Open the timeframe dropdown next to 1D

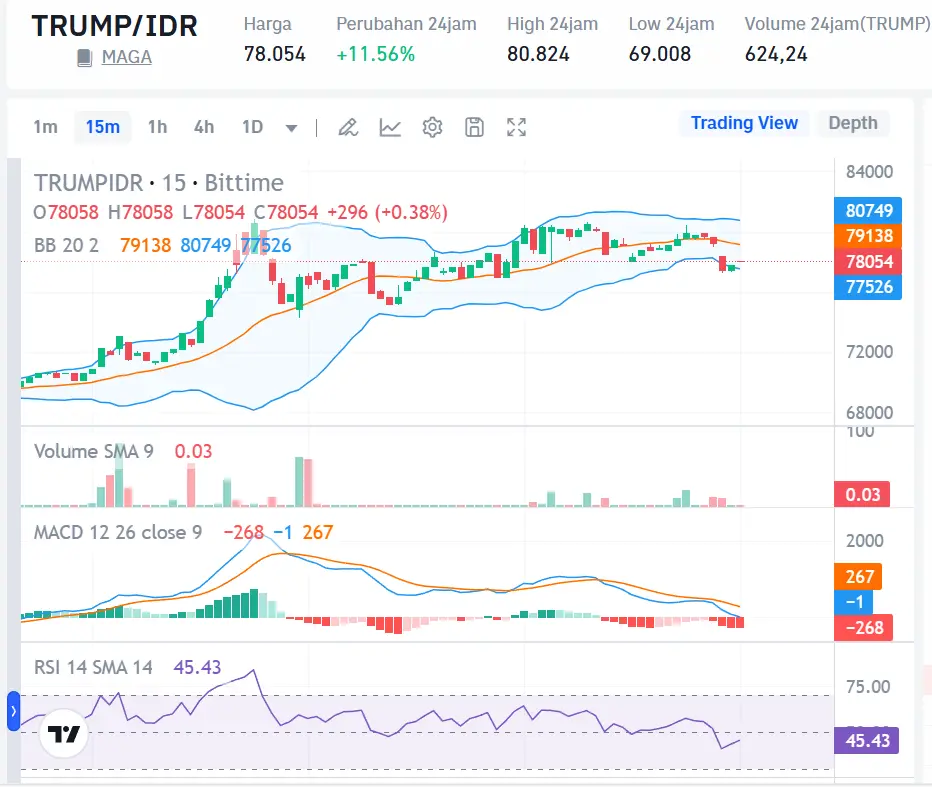click(x=290, y=127)
